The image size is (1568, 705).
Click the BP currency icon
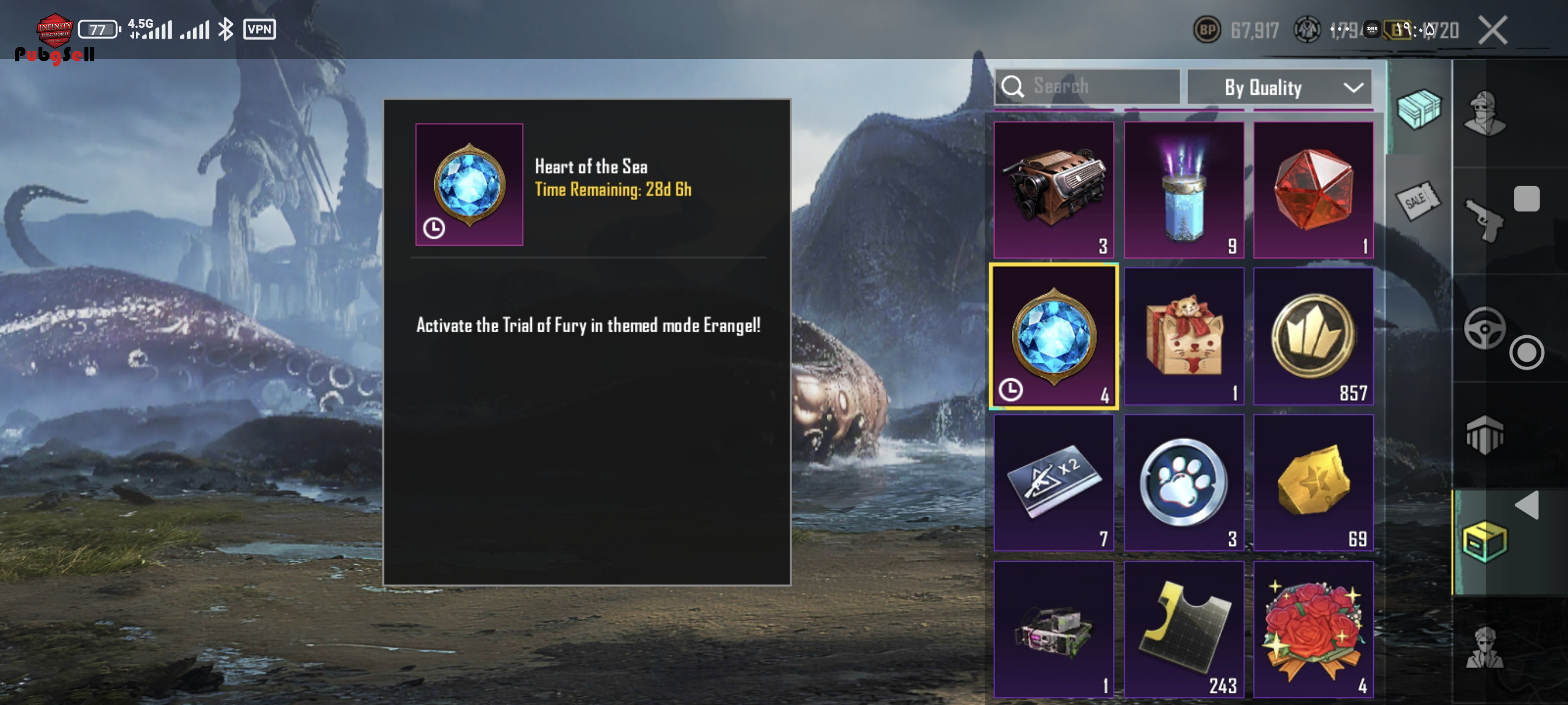coord(1207,30)
